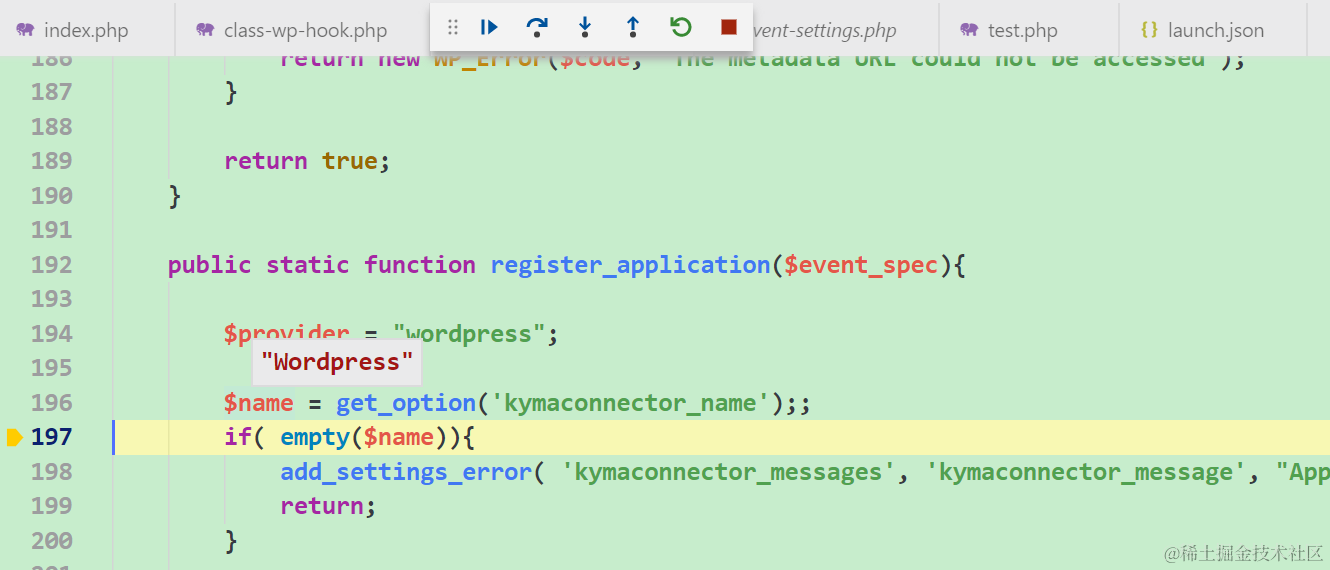The image size is (1330, 570).
Task: Click the debug Restart icon
Action: click(681, 27)
